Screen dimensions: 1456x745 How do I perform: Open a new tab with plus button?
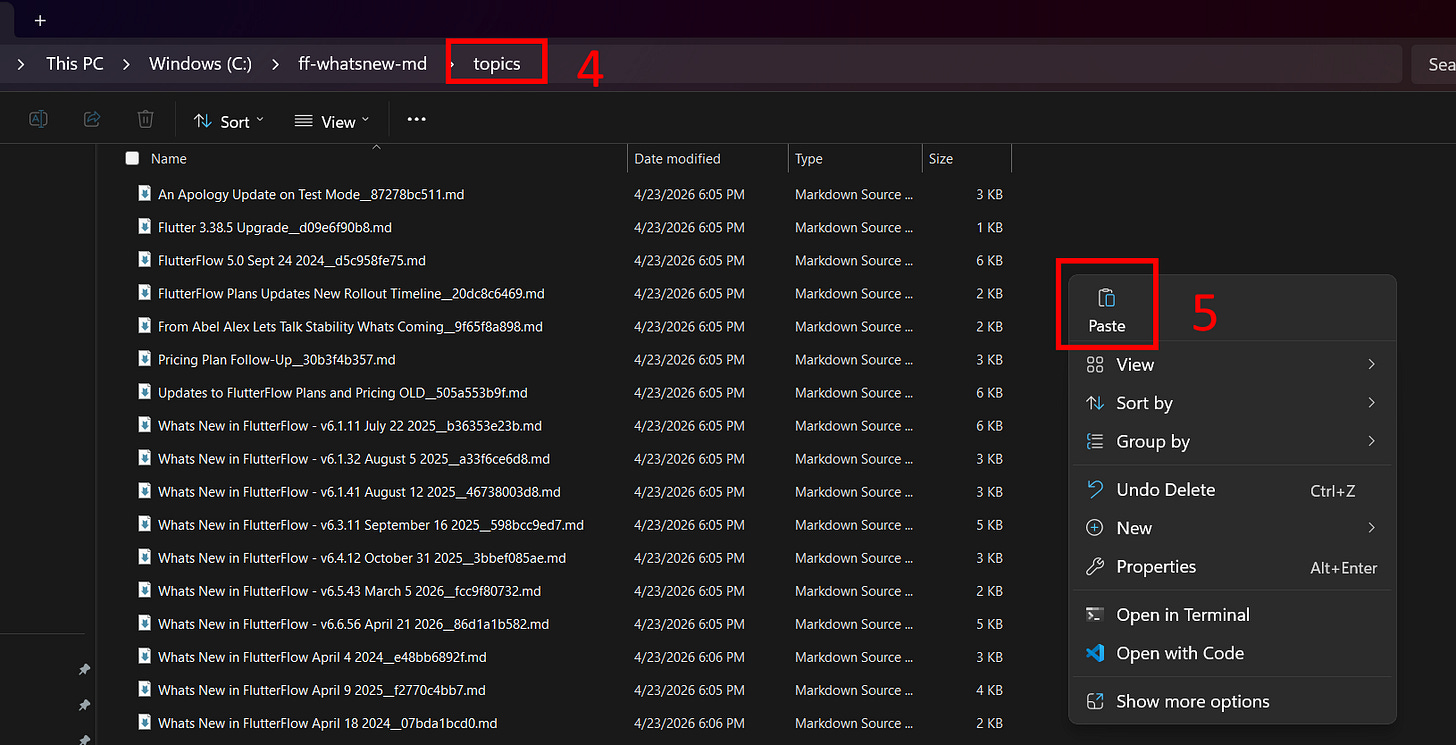click(40, 20)
